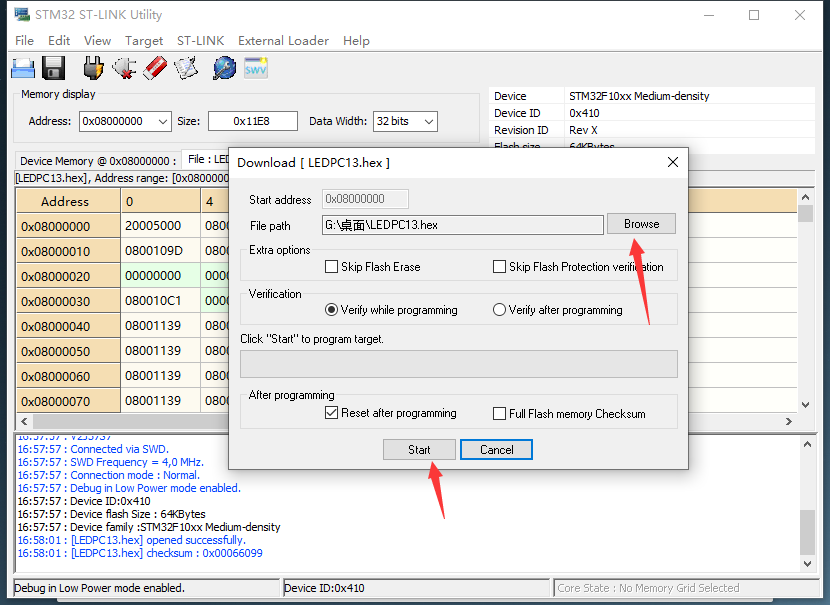Viewport: 830px width, 605px height.
Task: Open the Help menu
Action: click(x=356, y=41)
